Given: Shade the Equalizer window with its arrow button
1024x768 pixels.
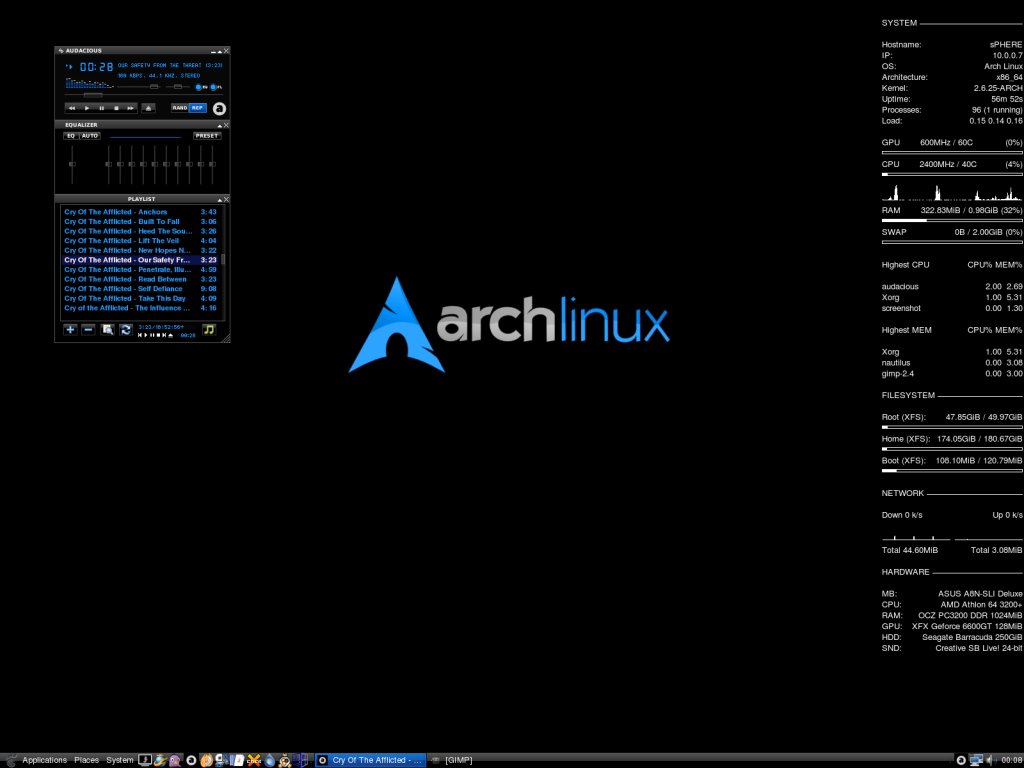Looking at the screenshot, I should click(220, 125).
